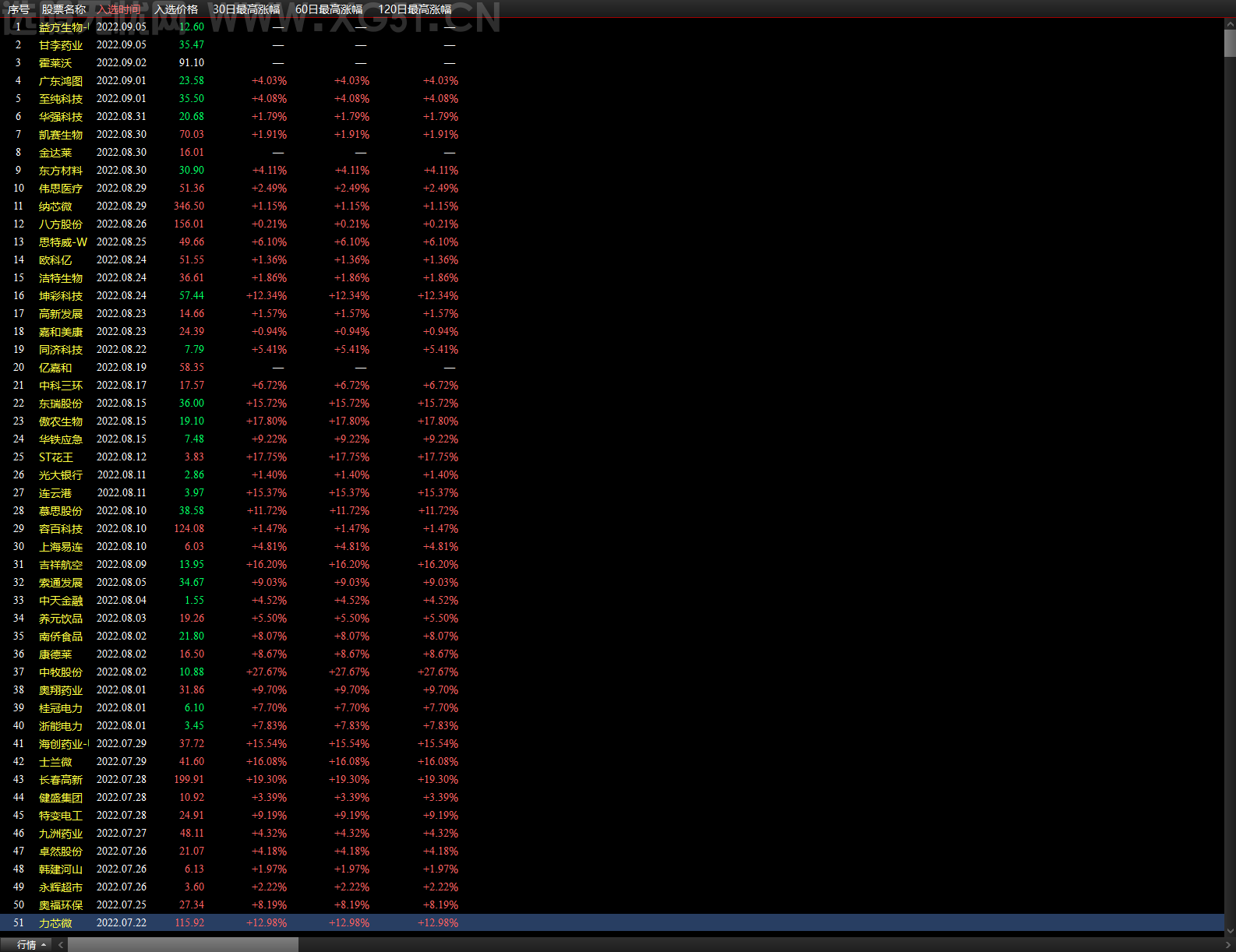This screenshot has width=1236, height=952.
Task: Select stock 高新发展
Action: (x=61, y=314)
